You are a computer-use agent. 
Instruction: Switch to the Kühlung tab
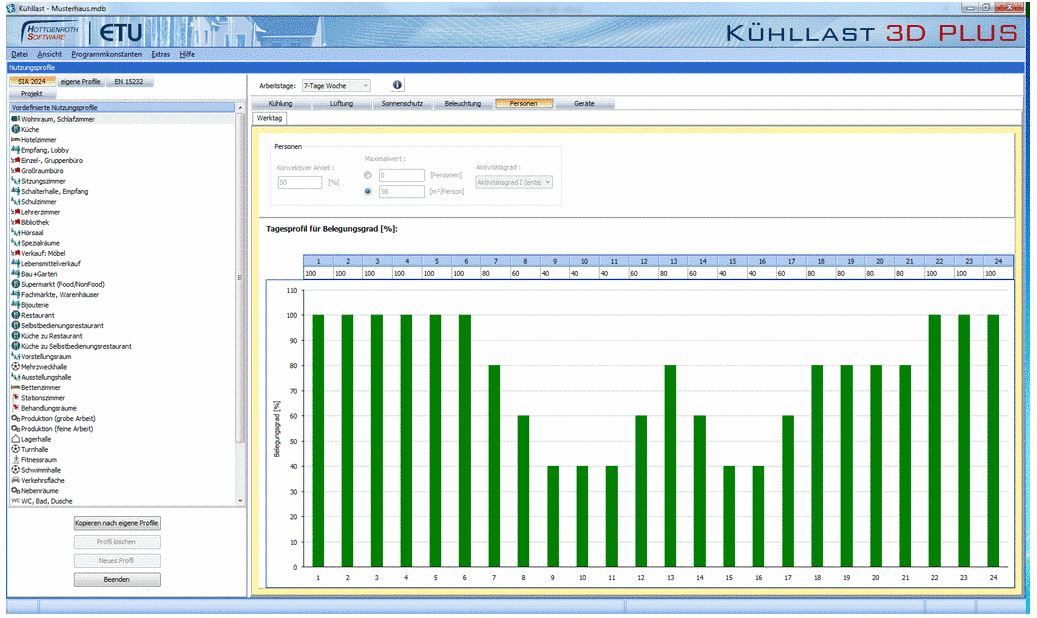point(280,103)
